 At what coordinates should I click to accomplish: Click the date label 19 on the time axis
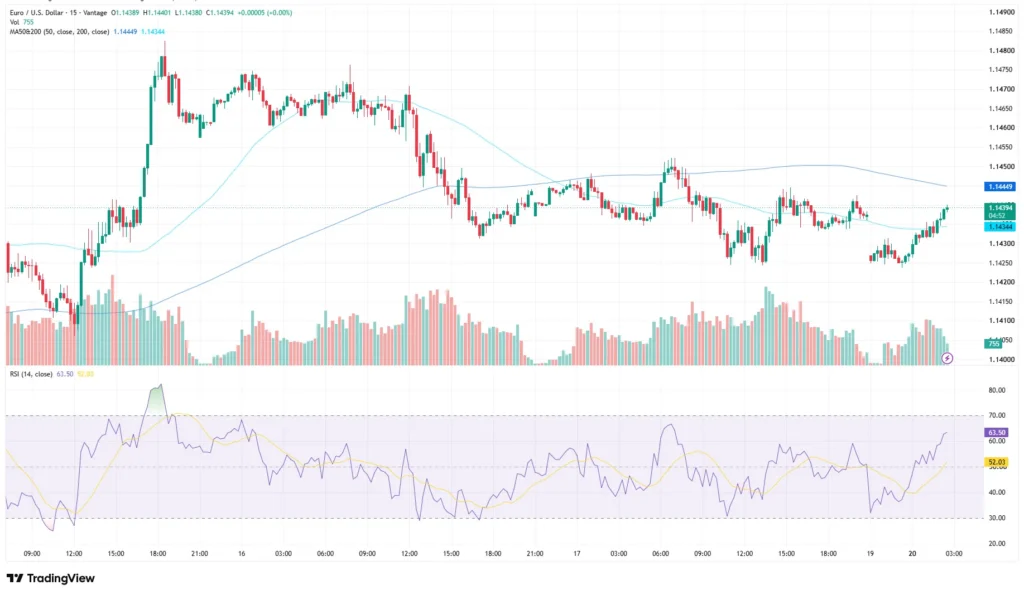(x=870, y=553)
